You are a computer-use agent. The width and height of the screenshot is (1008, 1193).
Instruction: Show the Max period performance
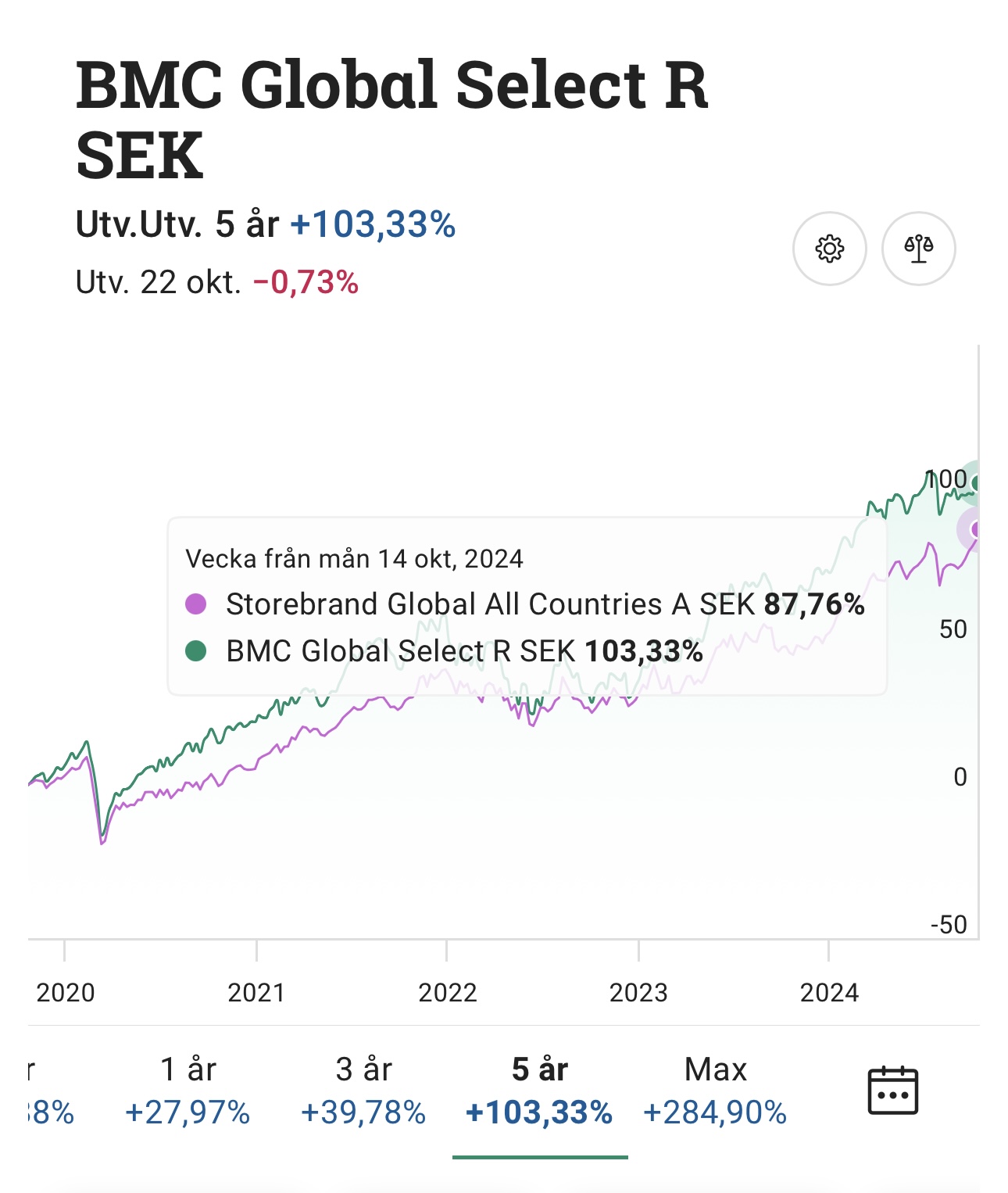(x=715, y=1090)
